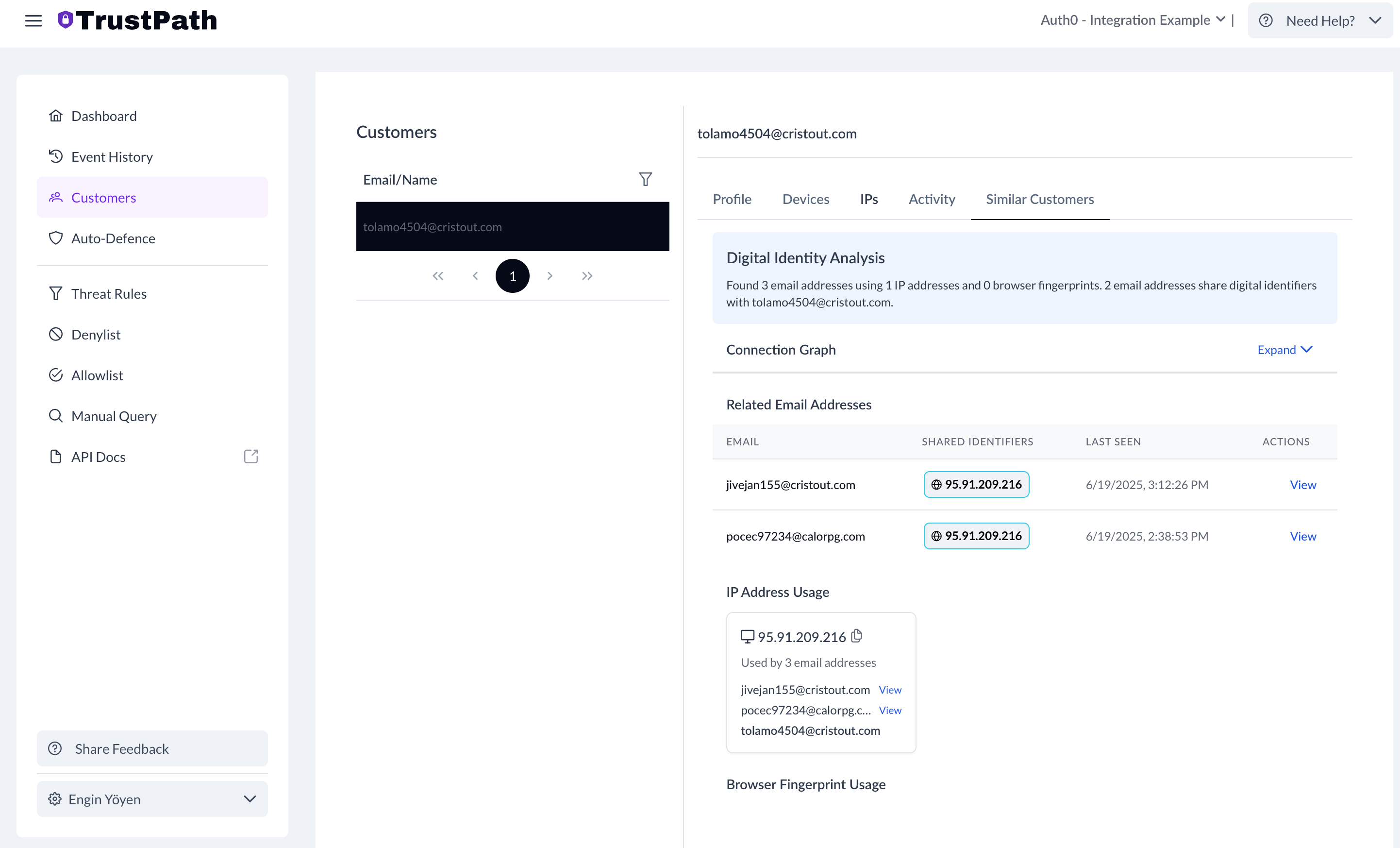The image size is (1400, 848).
Task: Click the Denylist blocked-circle icon
Action: pyautogui.click(x=56, y=334)
